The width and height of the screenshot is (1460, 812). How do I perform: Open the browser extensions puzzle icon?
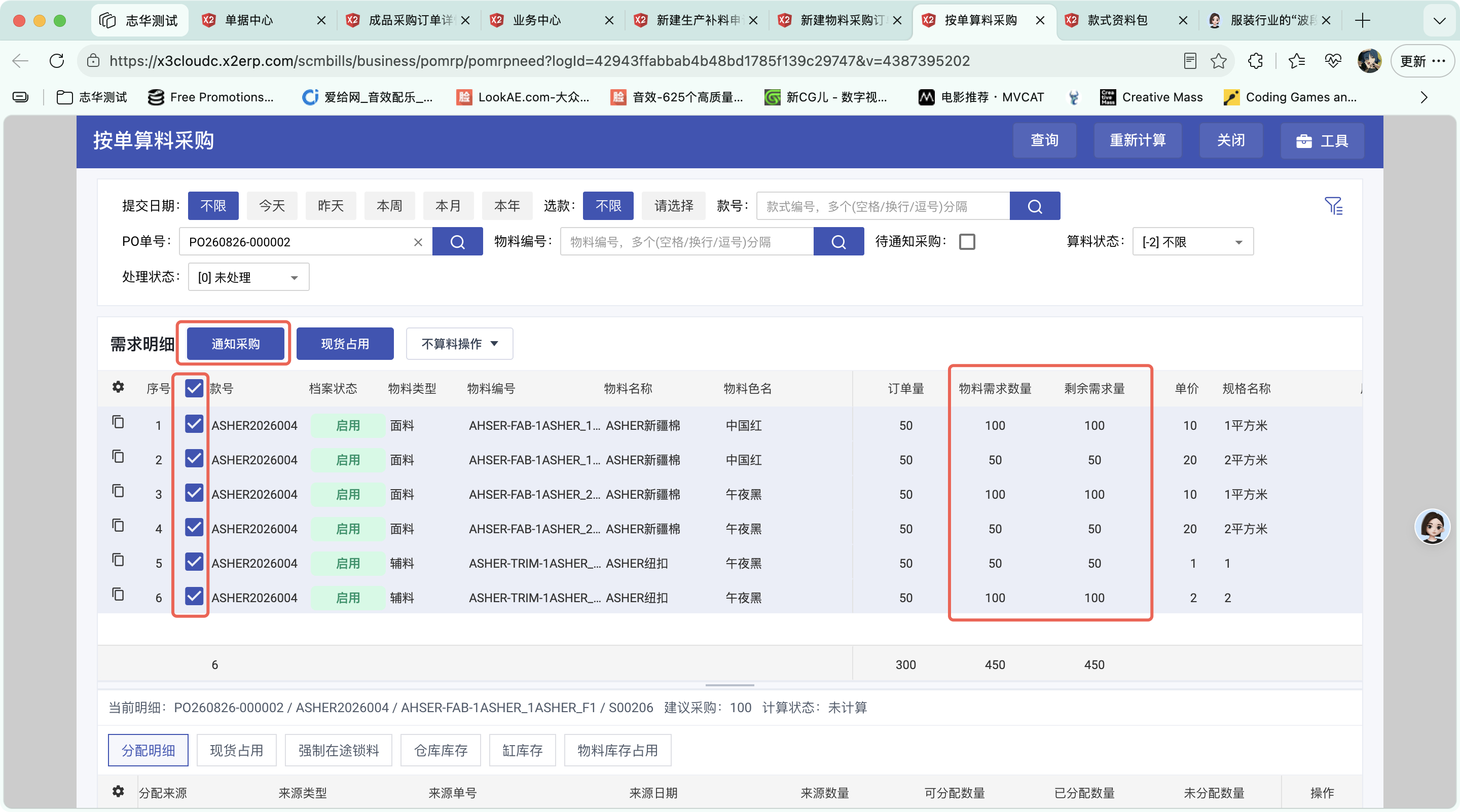pos(1255,61)
